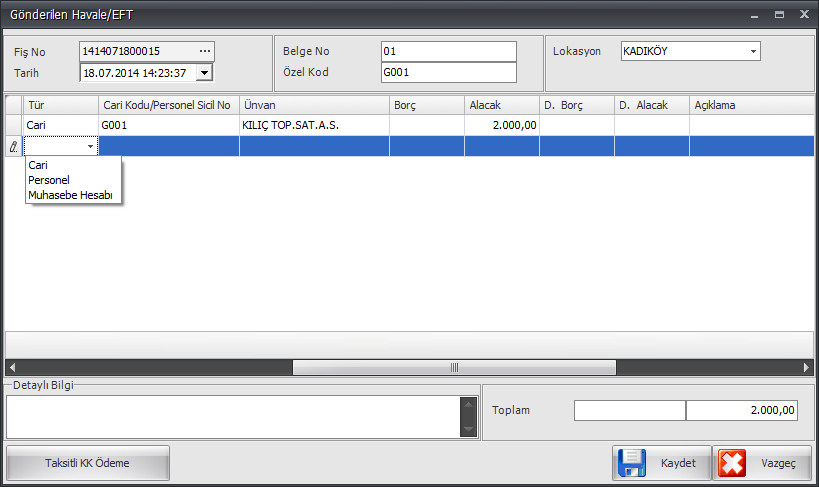Select the G001 cell in the grid
Image resolution: width=819 pixels, height=487 pixels.
[x=169, y=125]
